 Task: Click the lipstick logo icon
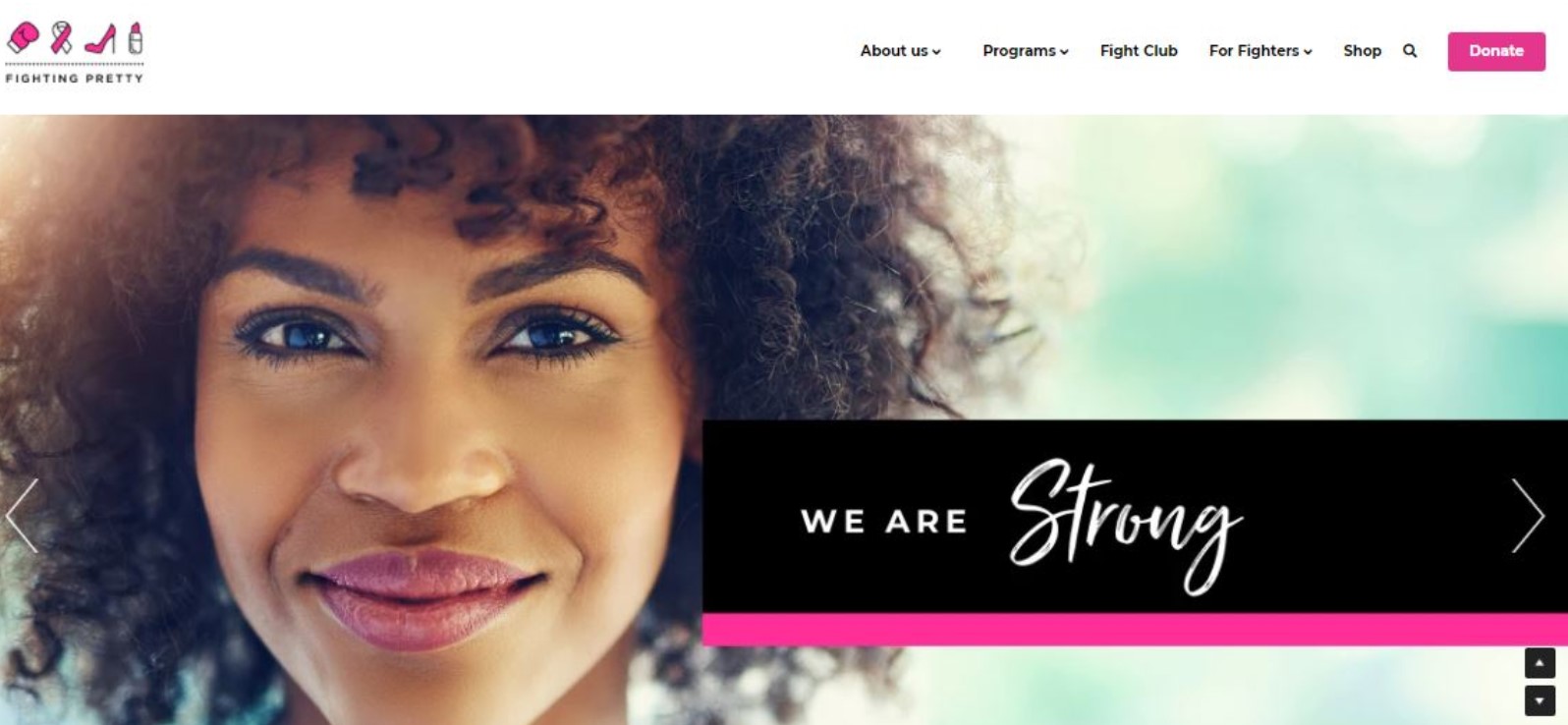(x=136, y=37)
